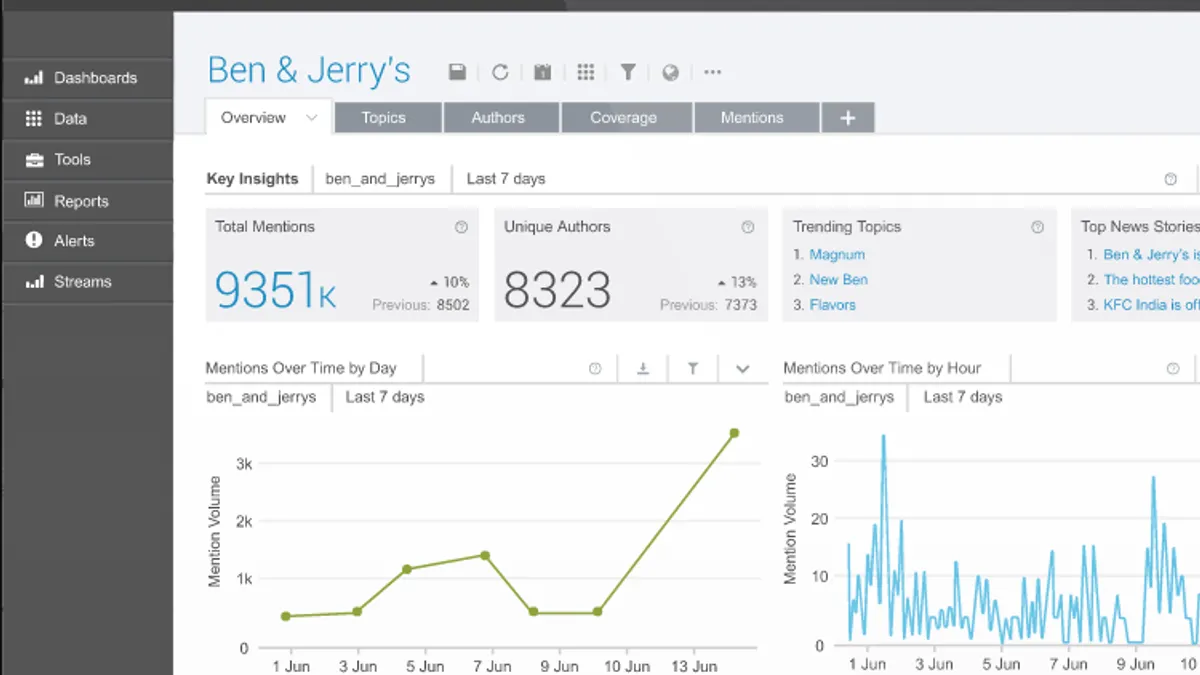Click the highest data point on daily chart

pos(734,433)
